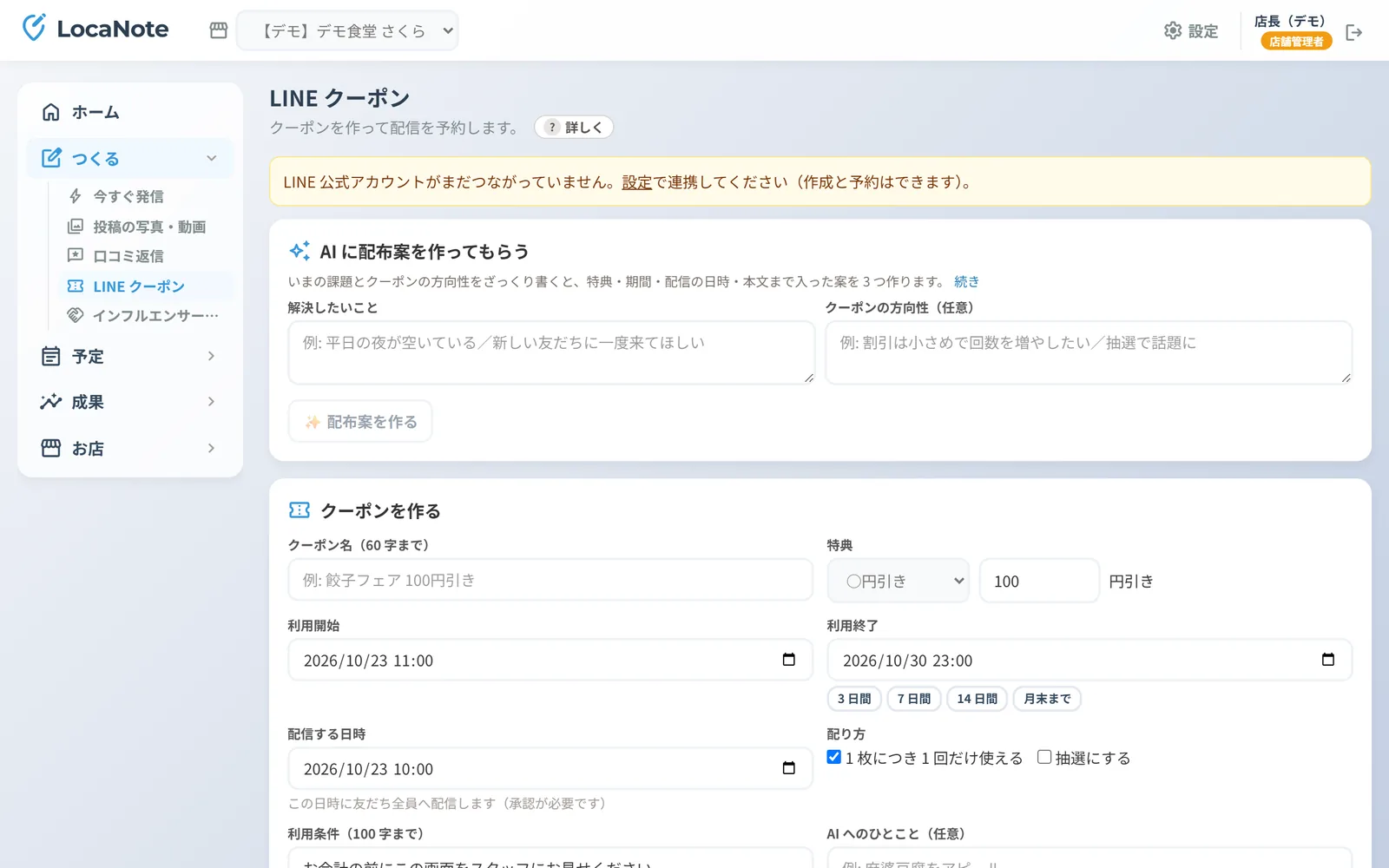Click the image icon for 投稿の写真・動画
This screenshot has height=868, width=1389.
[x=76, y=227]
